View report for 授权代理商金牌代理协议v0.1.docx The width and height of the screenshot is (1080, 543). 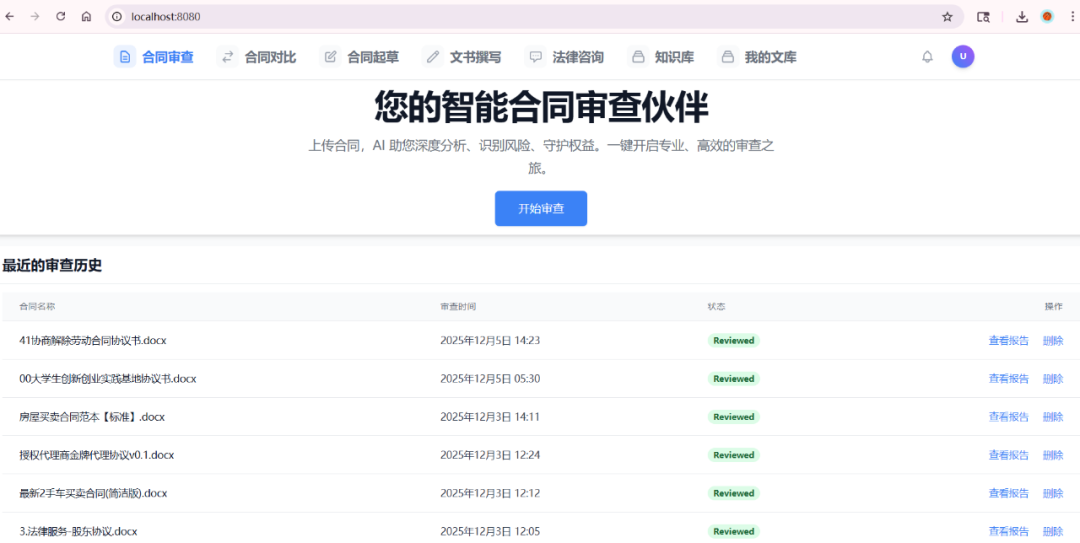(x=1009, y=455)
